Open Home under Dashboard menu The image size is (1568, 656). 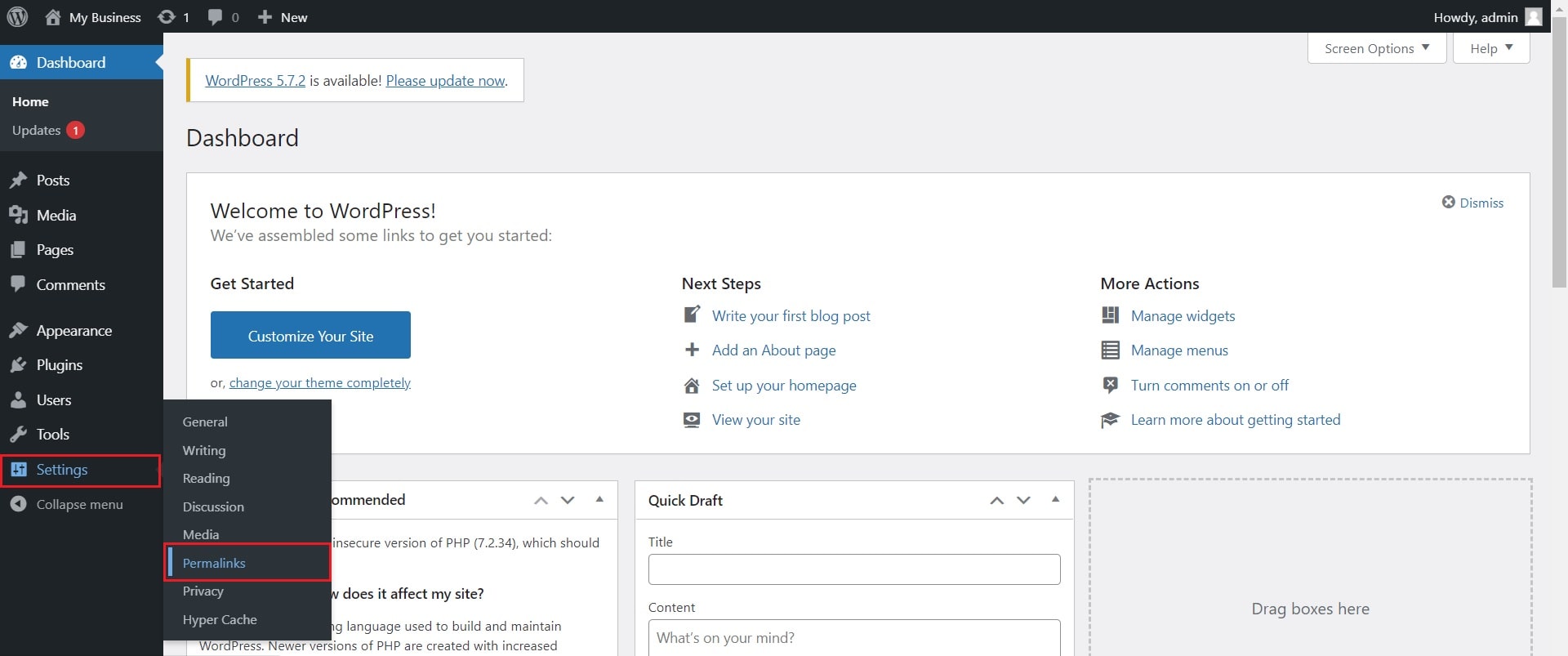pos(30,101)
